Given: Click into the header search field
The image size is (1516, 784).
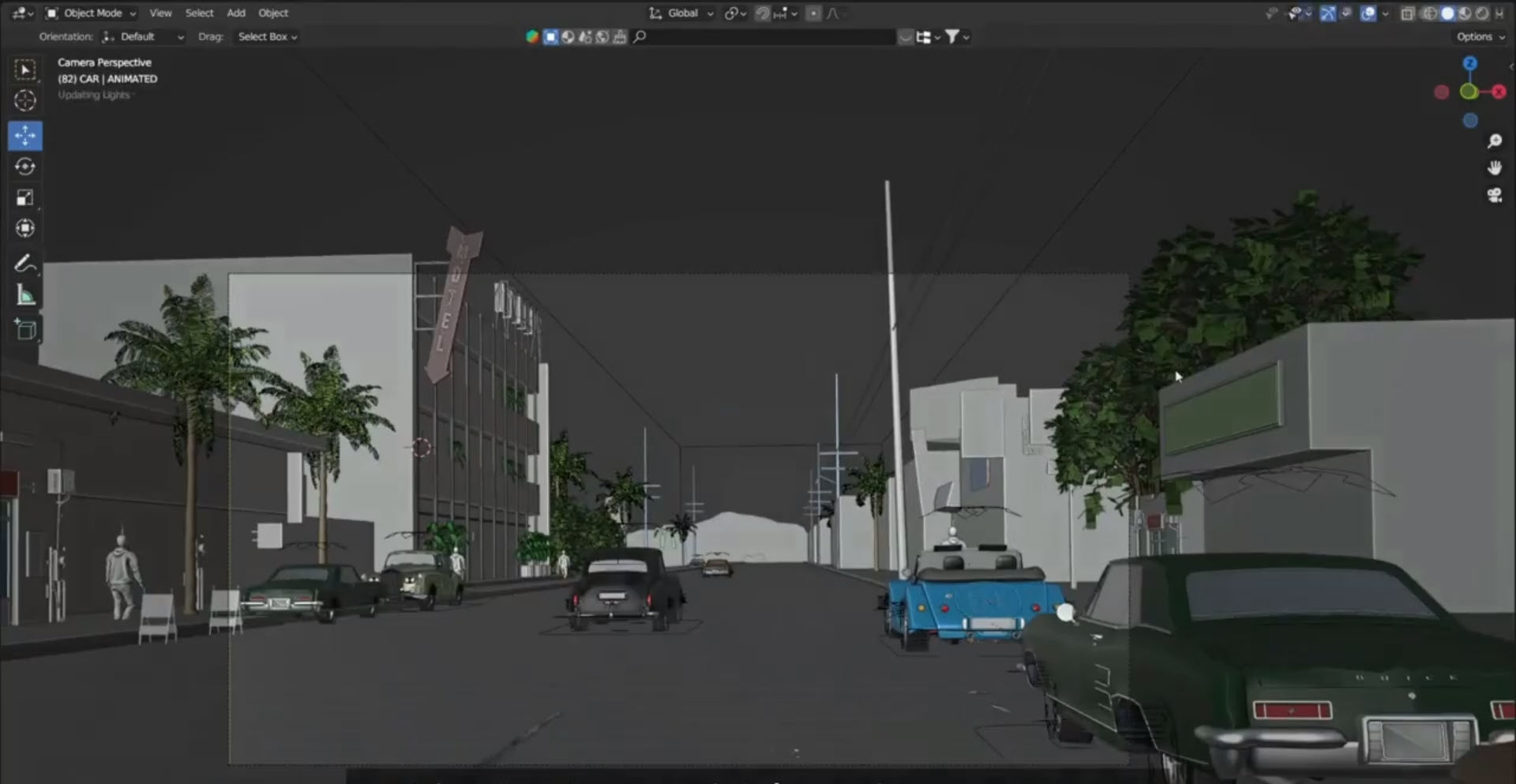Looking at the screenshot, I should pos(764,36).
